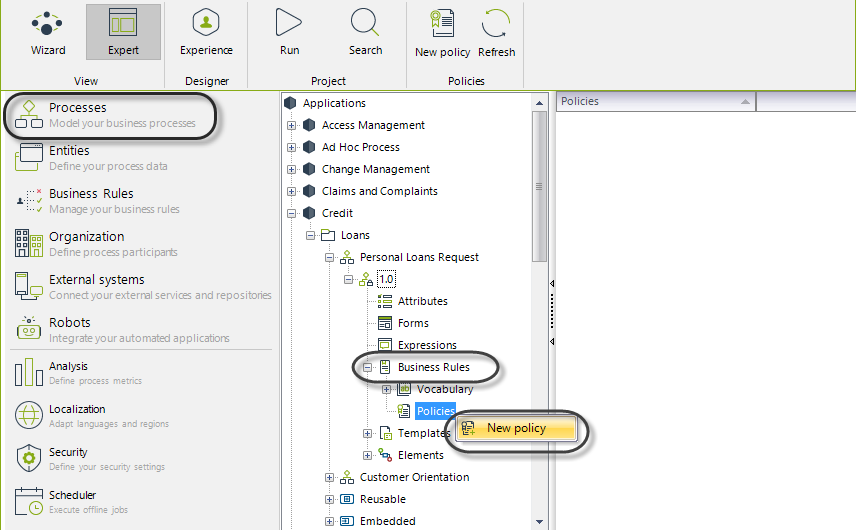This screenshot has width=856, height=530.
Task: Select Business Rules tree node
Action: [433, 367]
